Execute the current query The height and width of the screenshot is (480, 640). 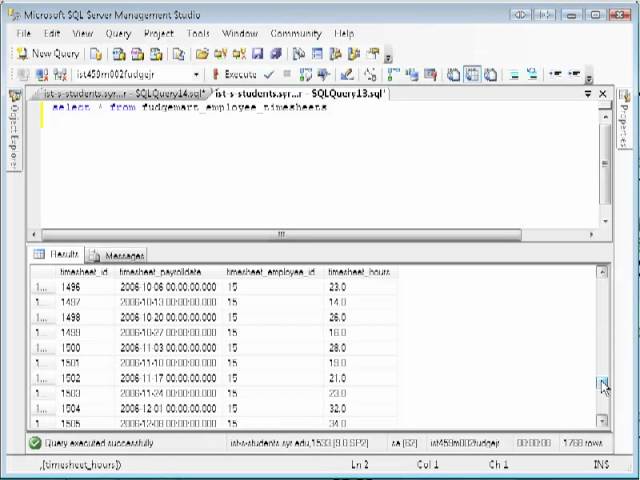[x=234, y=75]
